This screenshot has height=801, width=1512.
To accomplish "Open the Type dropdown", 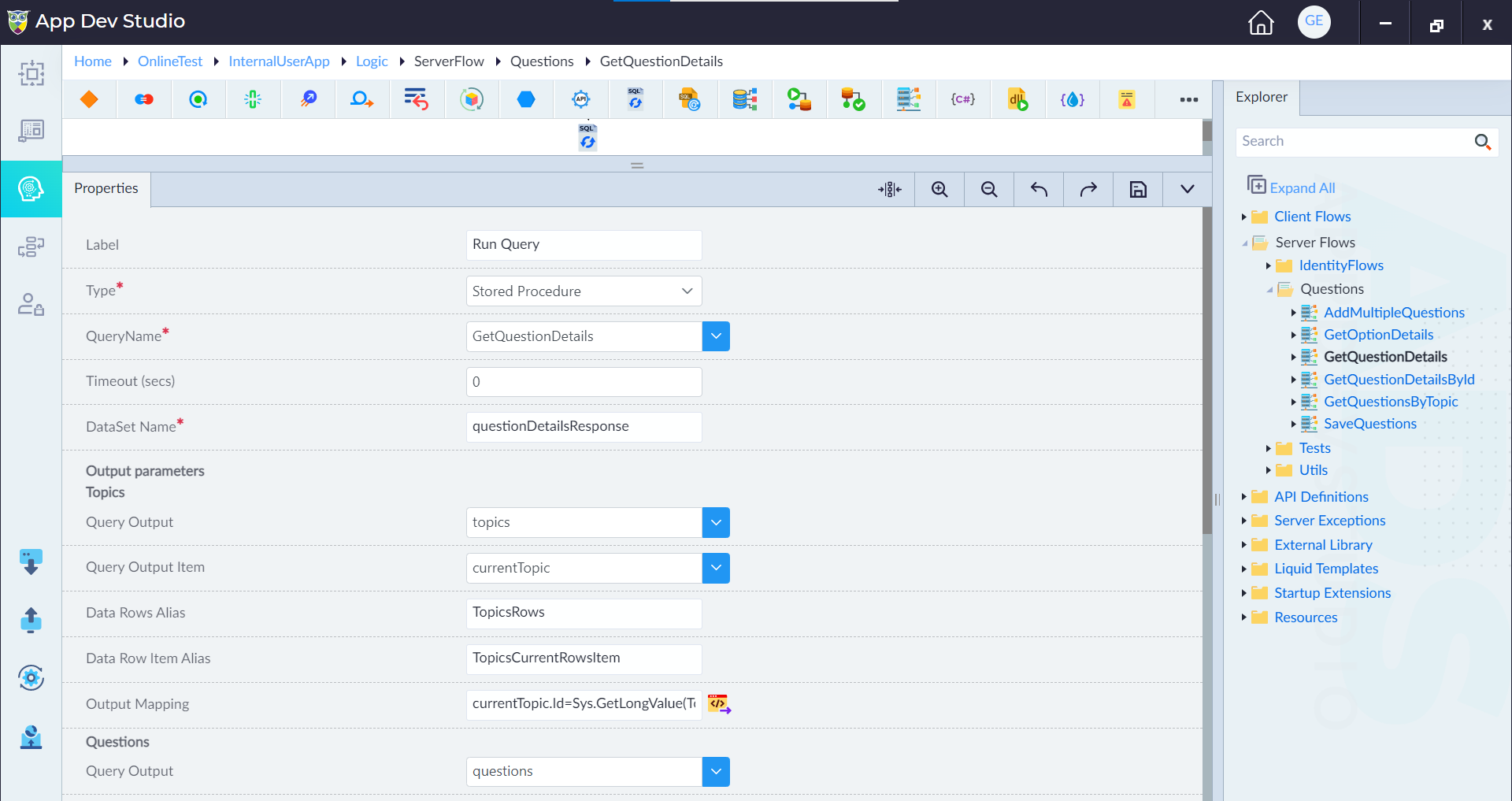I will coord(584,291).
